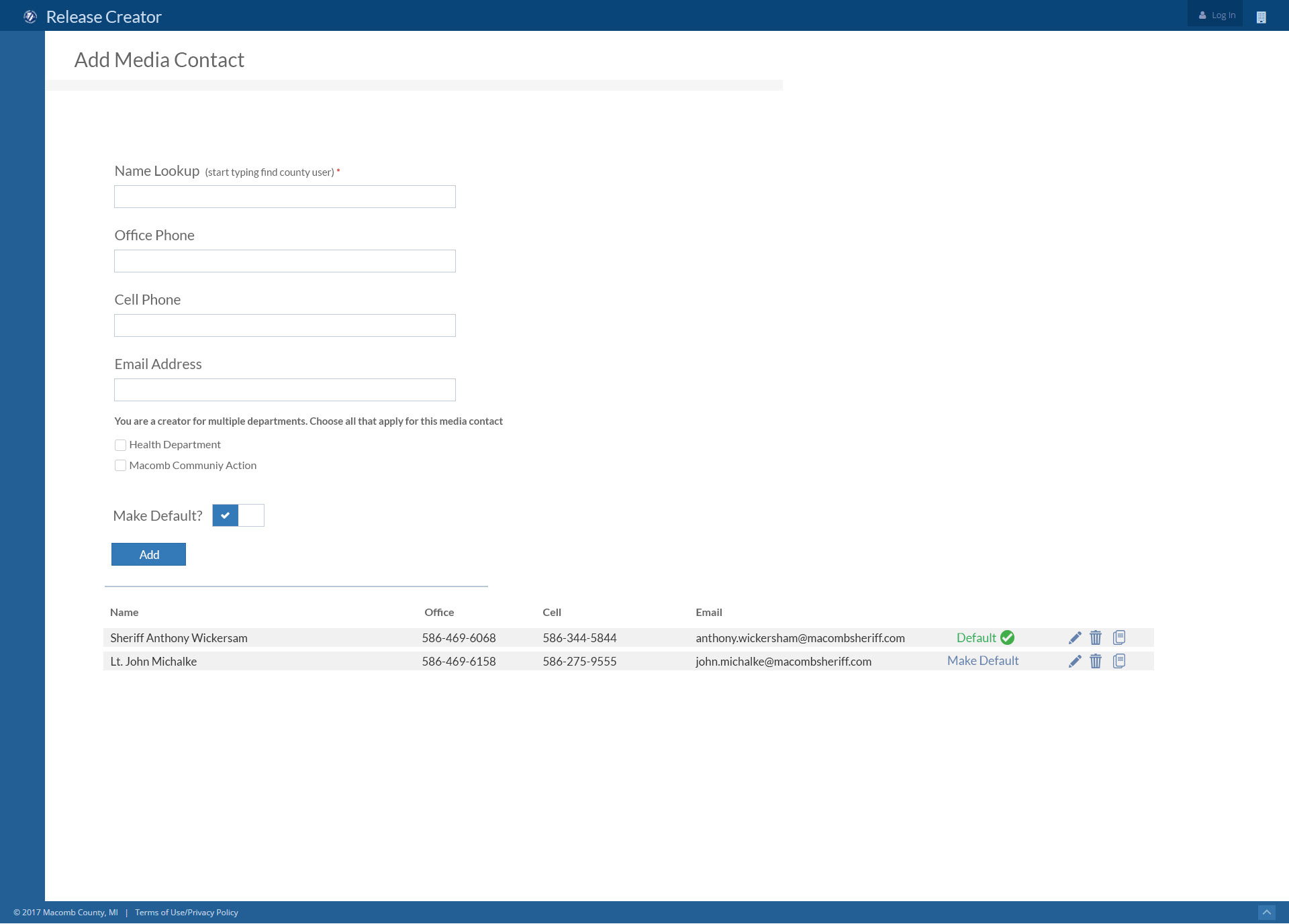Check the Health Department checkbox

point(121,445)
